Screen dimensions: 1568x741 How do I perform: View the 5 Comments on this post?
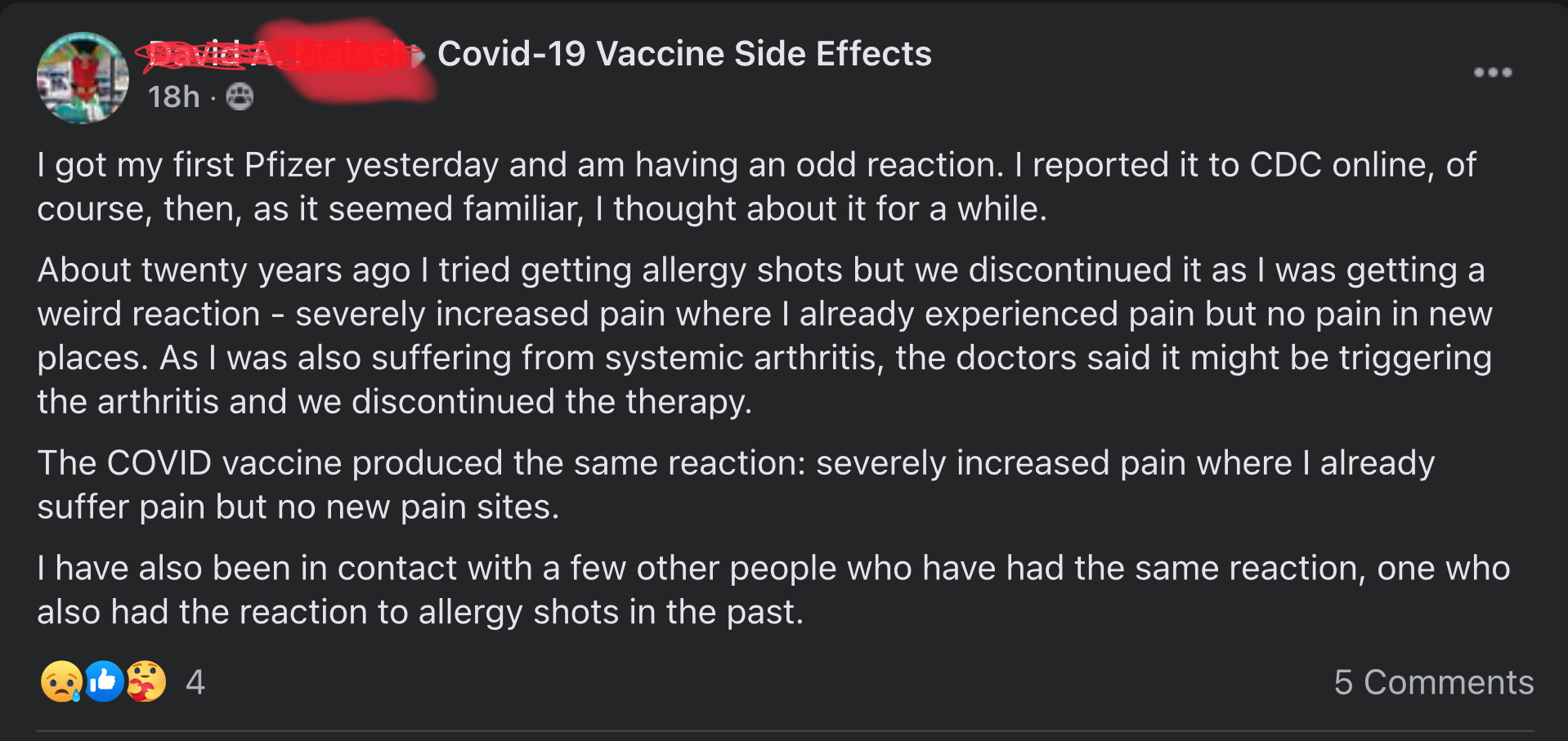click(1434, 682)
